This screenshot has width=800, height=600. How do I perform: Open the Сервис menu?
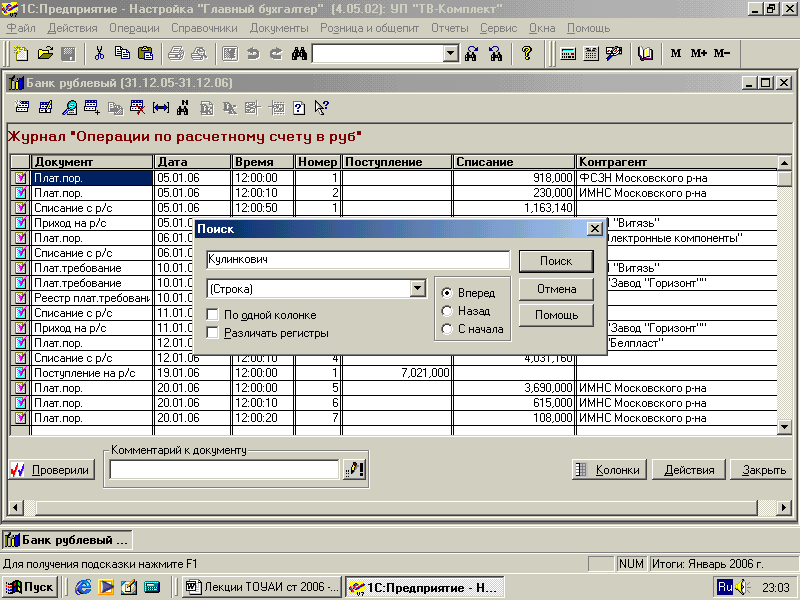point(498,28)
